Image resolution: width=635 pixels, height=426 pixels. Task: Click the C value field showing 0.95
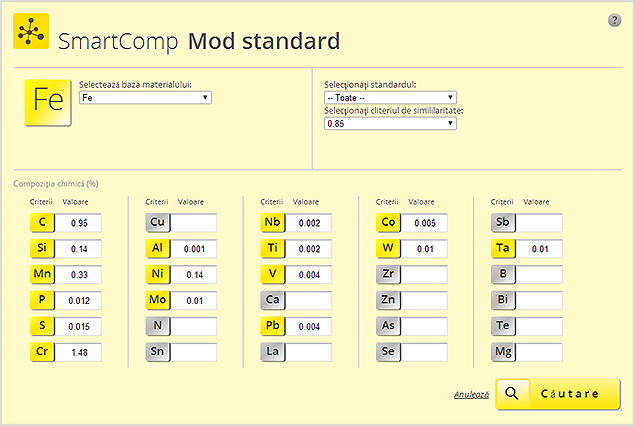(78, 223)
